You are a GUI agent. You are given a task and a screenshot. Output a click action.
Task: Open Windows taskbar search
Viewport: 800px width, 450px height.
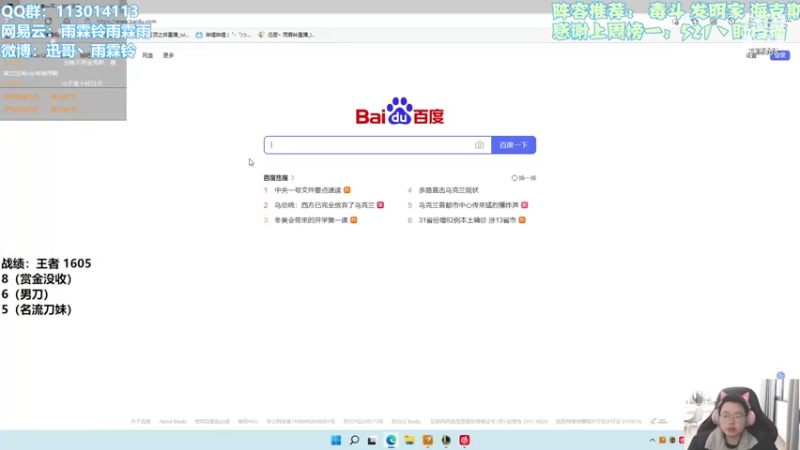(x=354, y=440)
